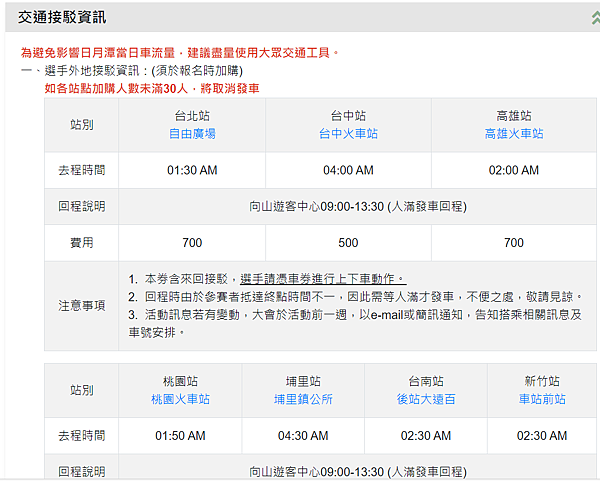Click the 500 fee cell
600x481 pixels.
348,243
